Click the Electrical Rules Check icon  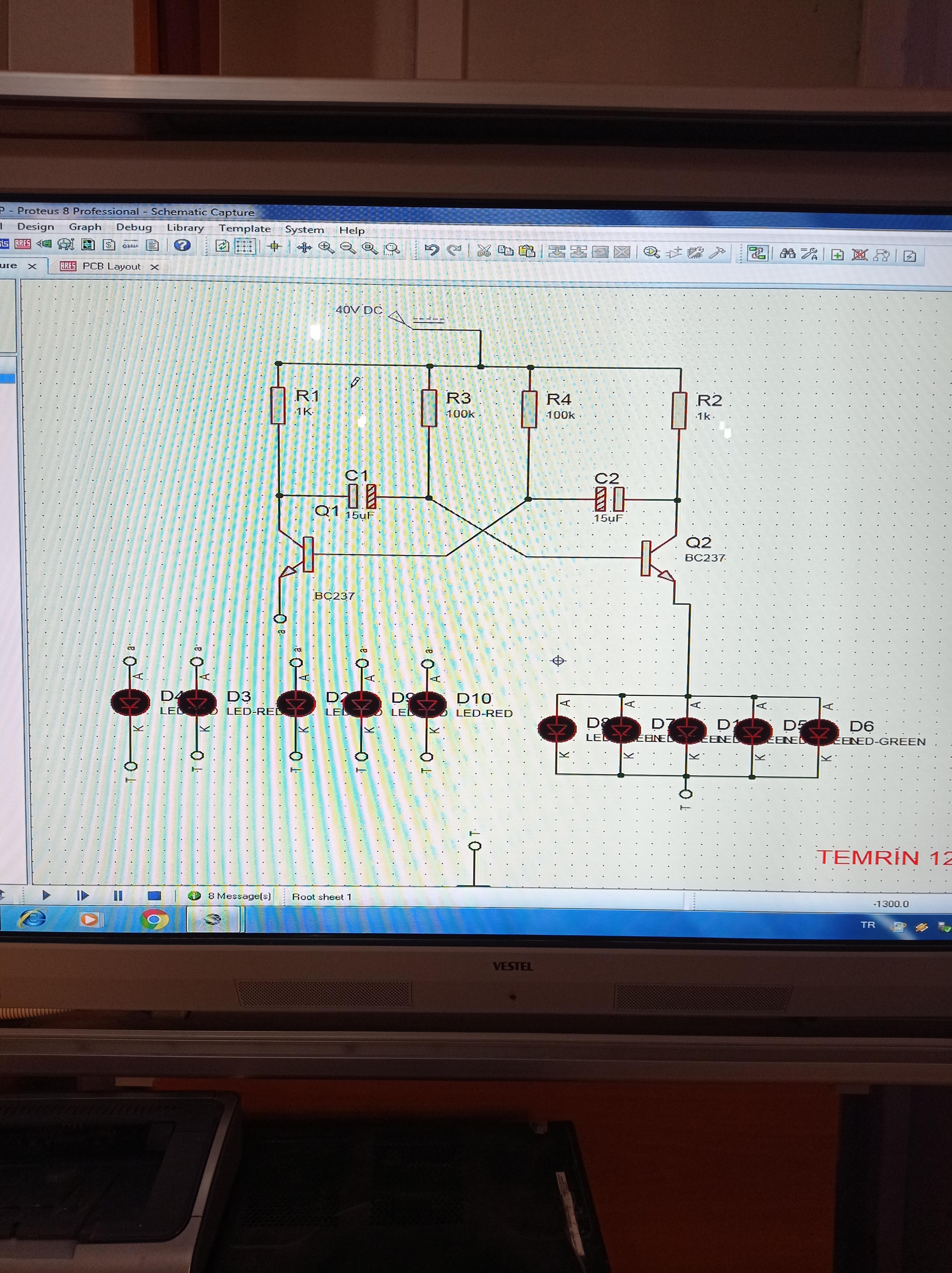tap(910, 257)
